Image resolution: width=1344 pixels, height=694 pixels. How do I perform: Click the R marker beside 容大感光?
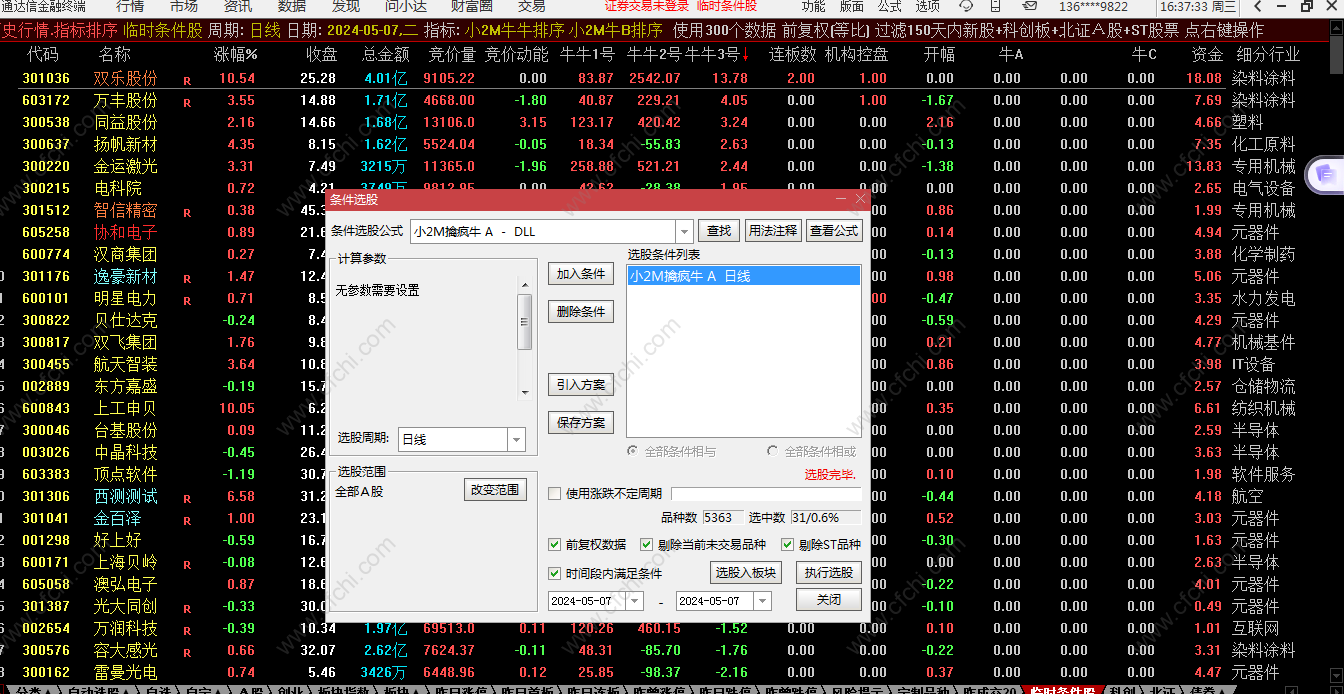pyautogui.click(x=187, y=651)
